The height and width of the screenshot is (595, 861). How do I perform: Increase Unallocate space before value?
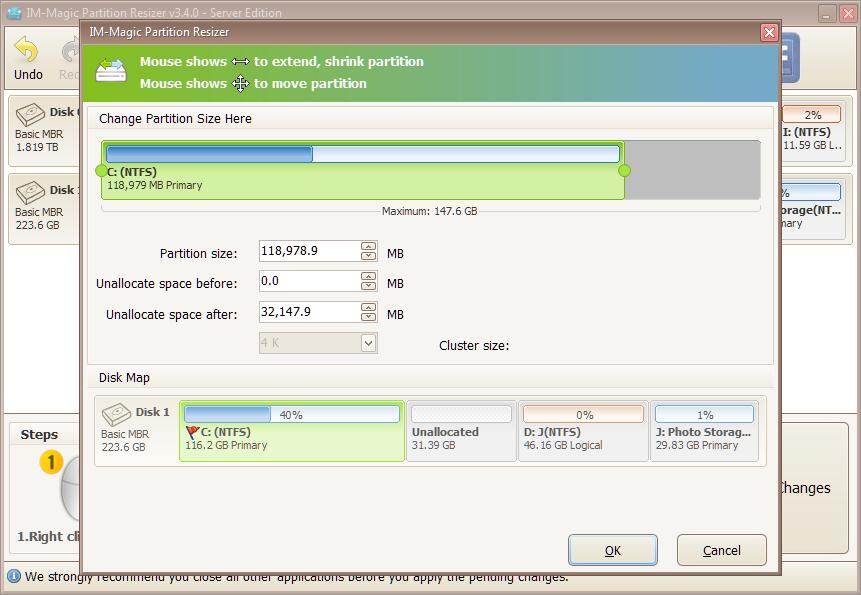(368, 277)
